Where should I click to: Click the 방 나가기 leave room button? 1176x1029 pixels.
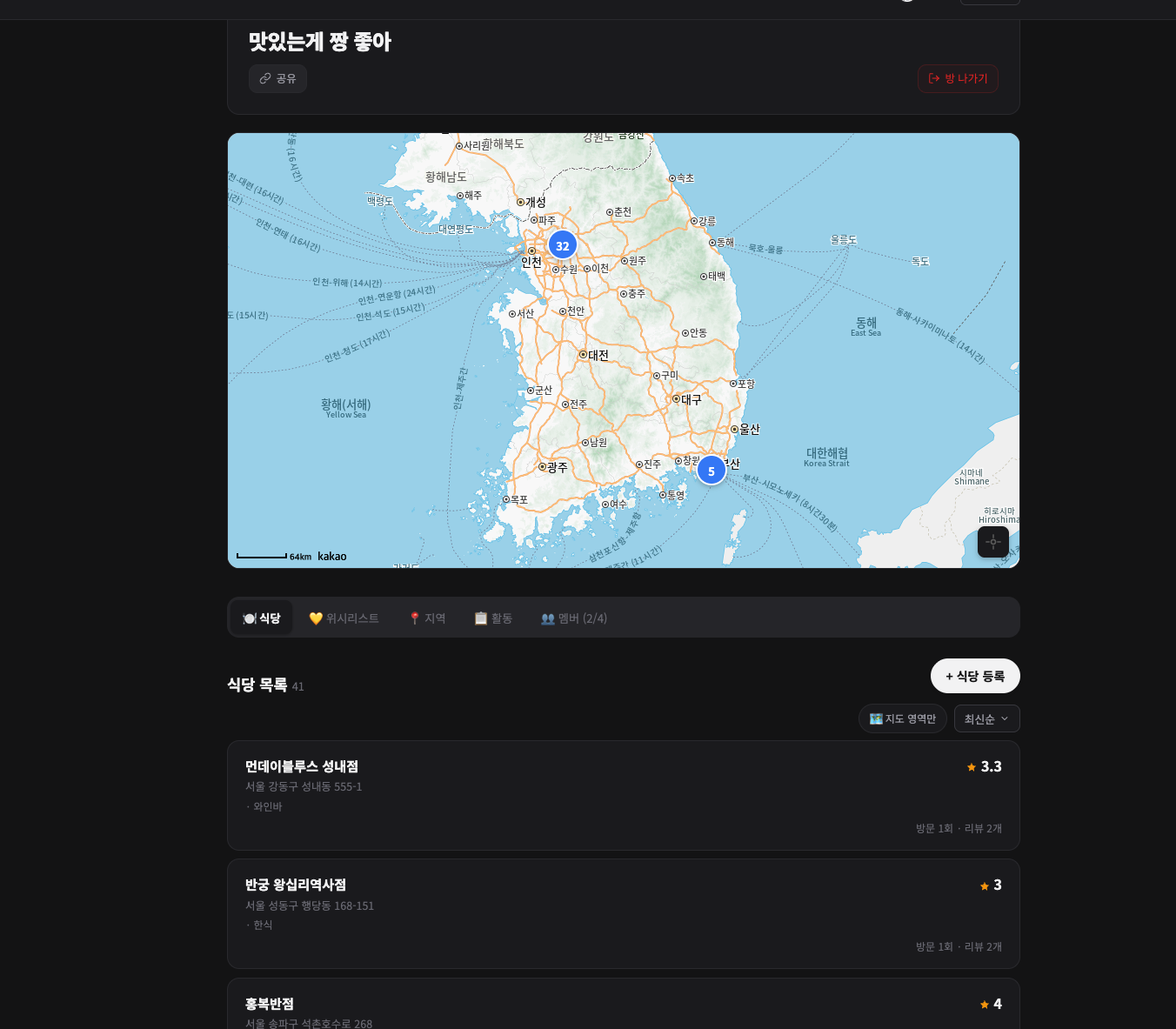pos(958,78)
